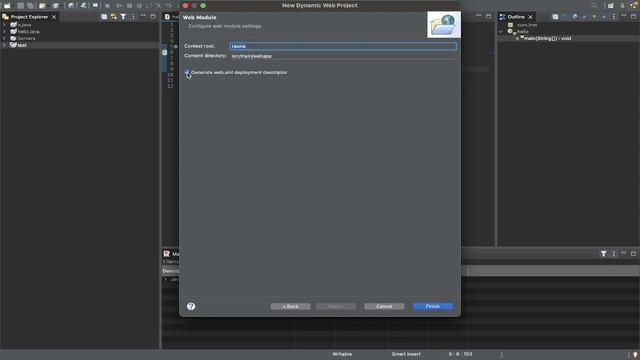640x360 pixels.
Task: Close the Project Explorer view tab
Action: click(x=54, y=17)
